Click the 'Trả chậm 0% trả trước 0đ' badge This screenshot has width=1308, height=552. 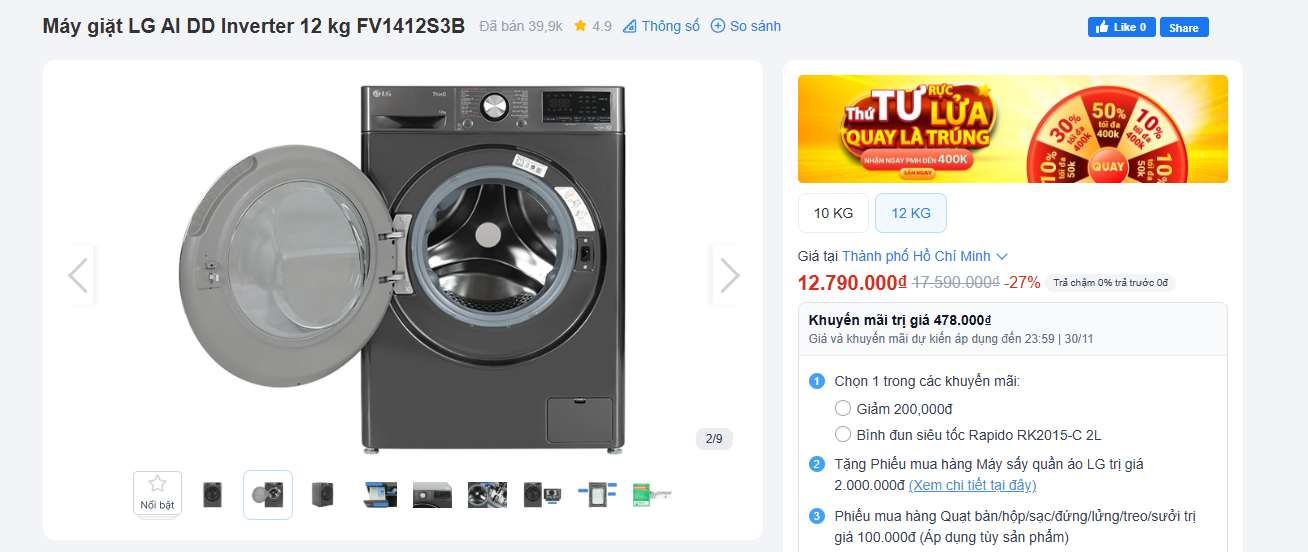point(1110,282)
